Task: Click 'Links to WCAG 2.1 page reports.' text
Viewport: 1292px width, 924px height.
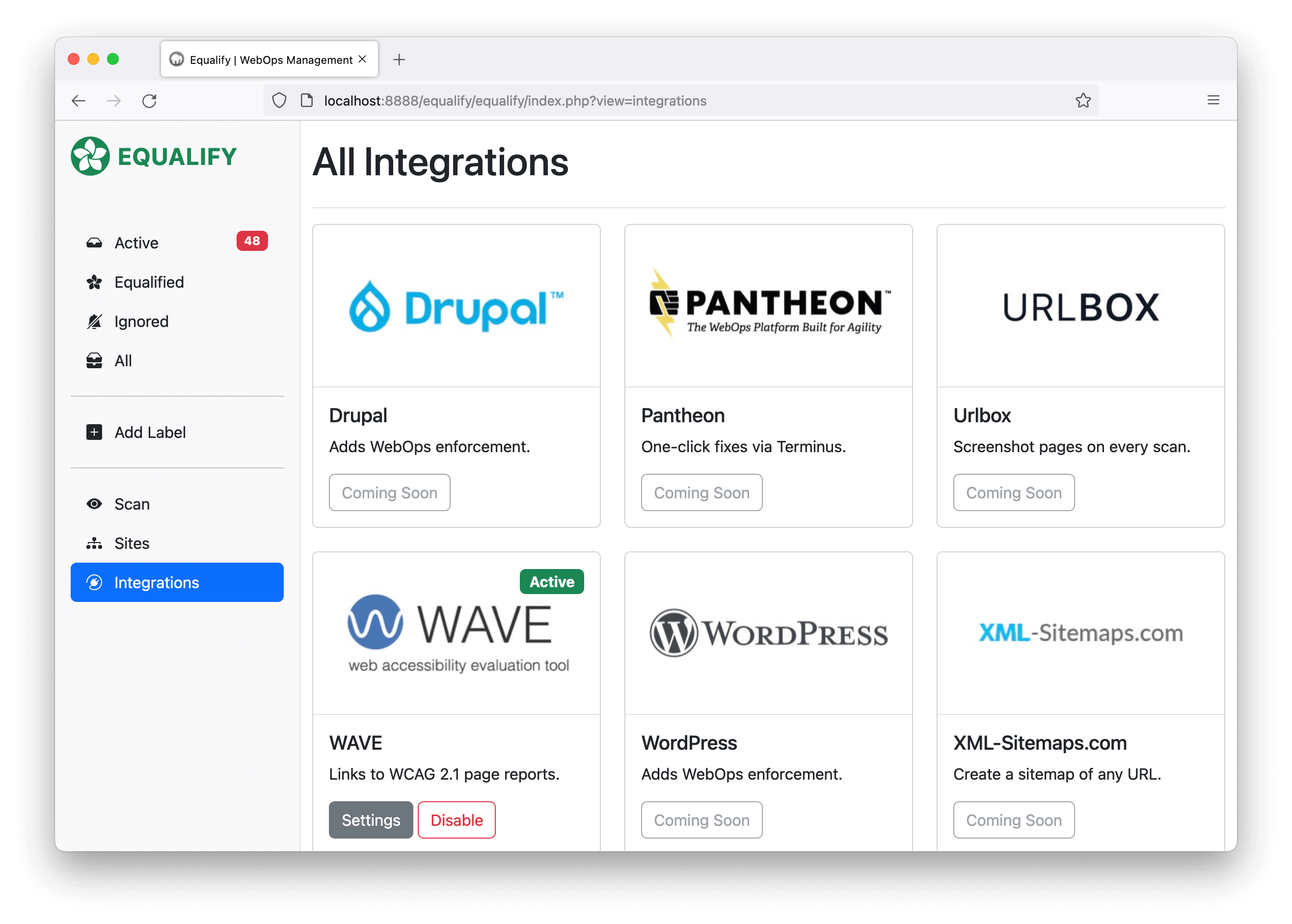Action: tap(444, 774)
